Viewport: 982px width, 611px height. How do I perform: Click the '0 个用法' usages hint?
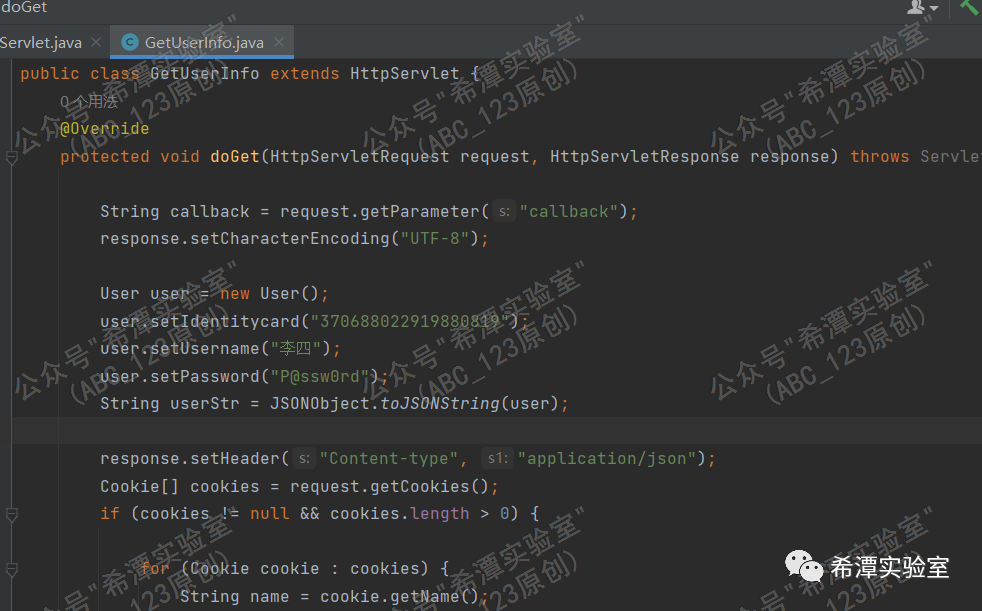point(89,101)
